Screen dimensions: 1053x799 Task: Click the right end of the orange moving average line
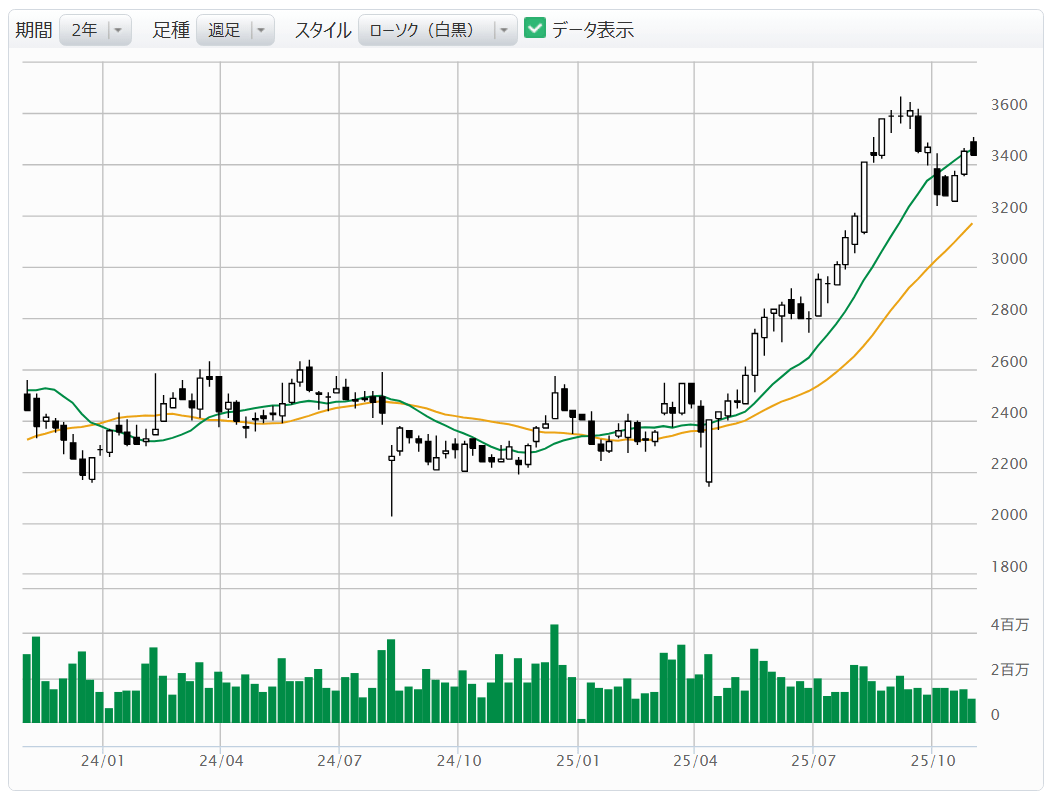971,224
